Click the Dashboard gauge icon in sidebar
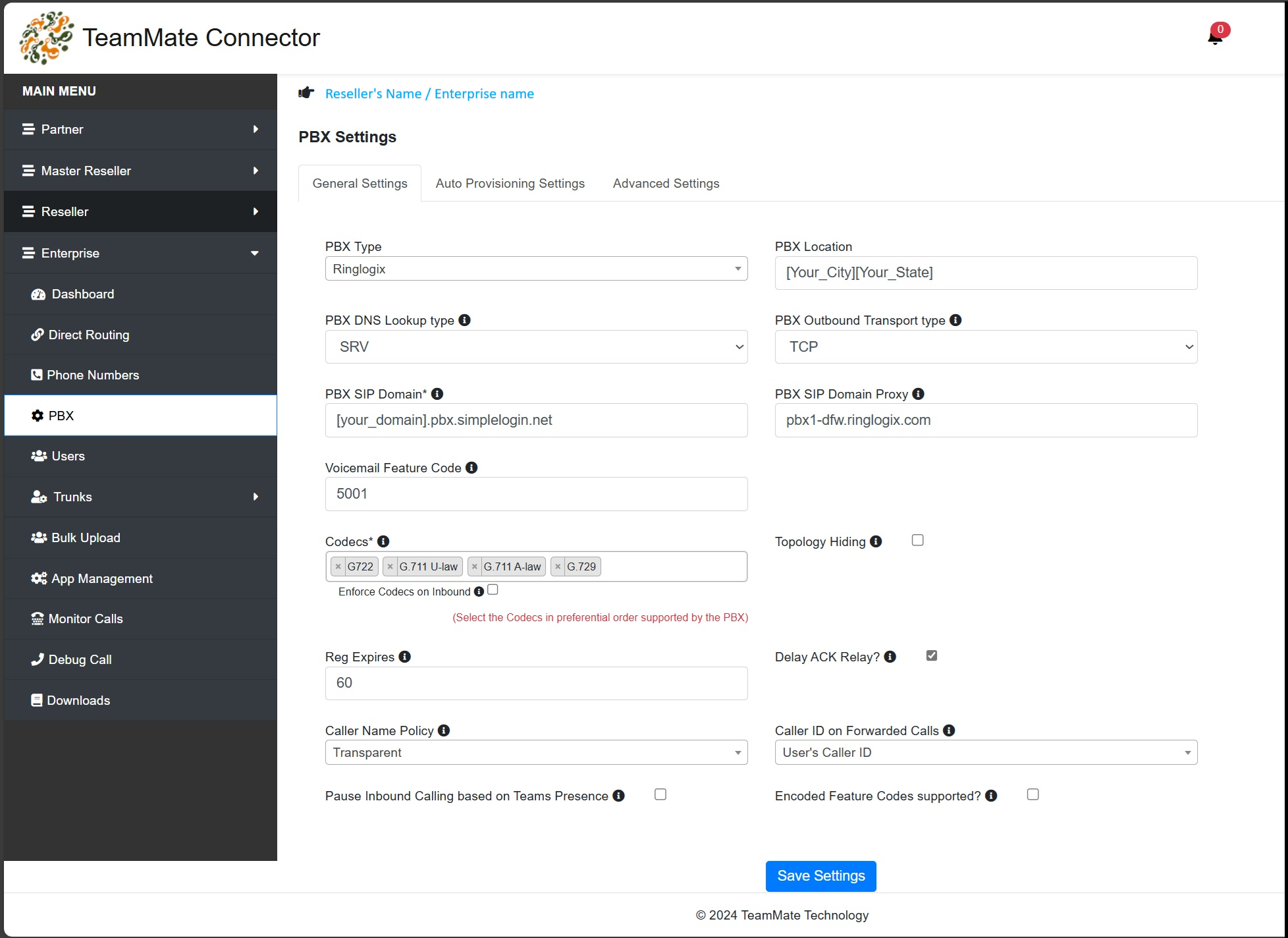Image resolution: width=1288 pixels, height=938 pixels. click(38, 294)
